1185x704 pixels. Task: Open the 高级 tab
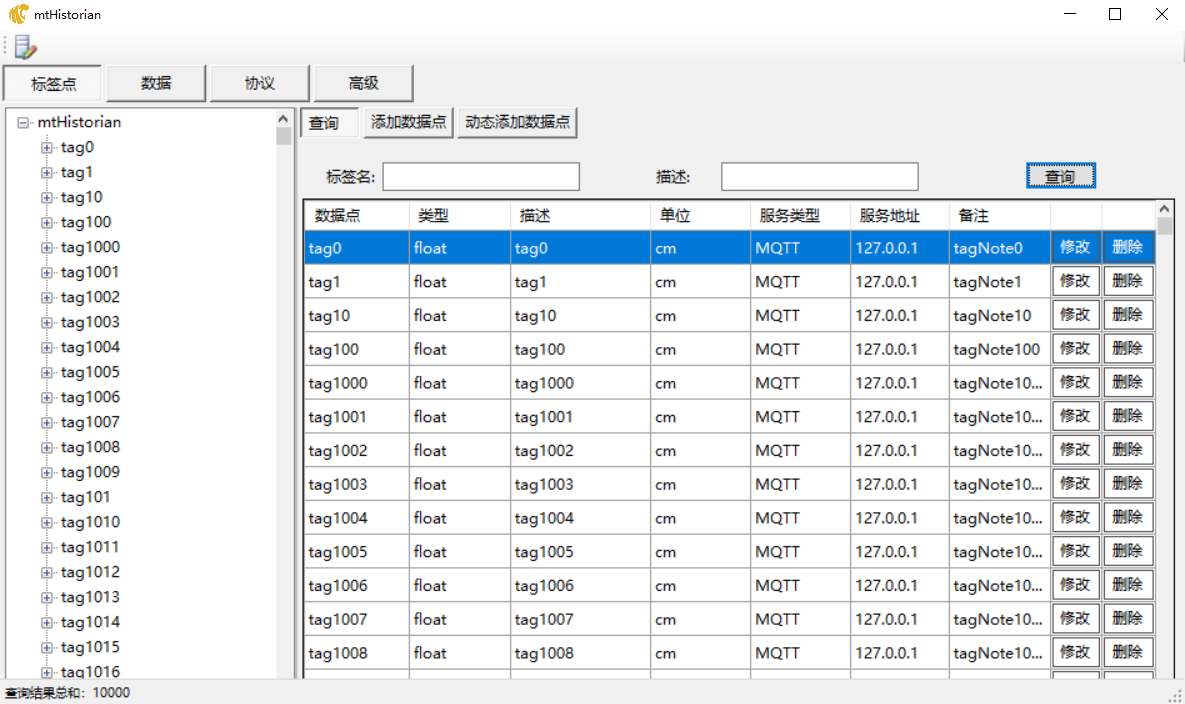click(363, 84)
